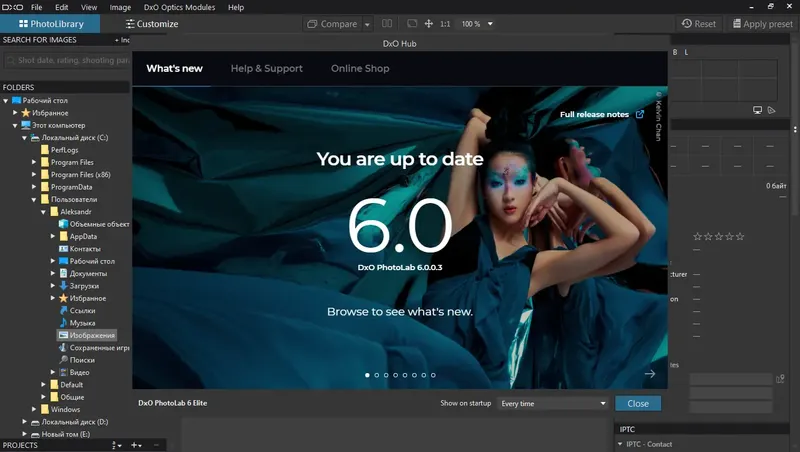
Task: Select the third carousel dot indicator
Action: pyautogui.click(x=386, y=375)
